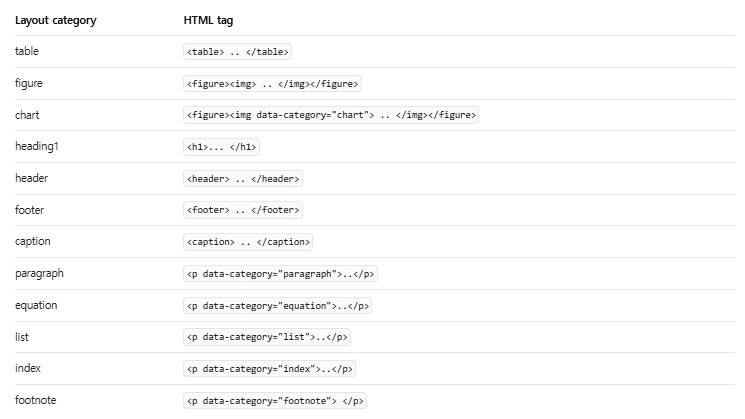This screenshot has height=419, width=745.
Task: Click the 'footnote' category label
Action: click(36, 400)
